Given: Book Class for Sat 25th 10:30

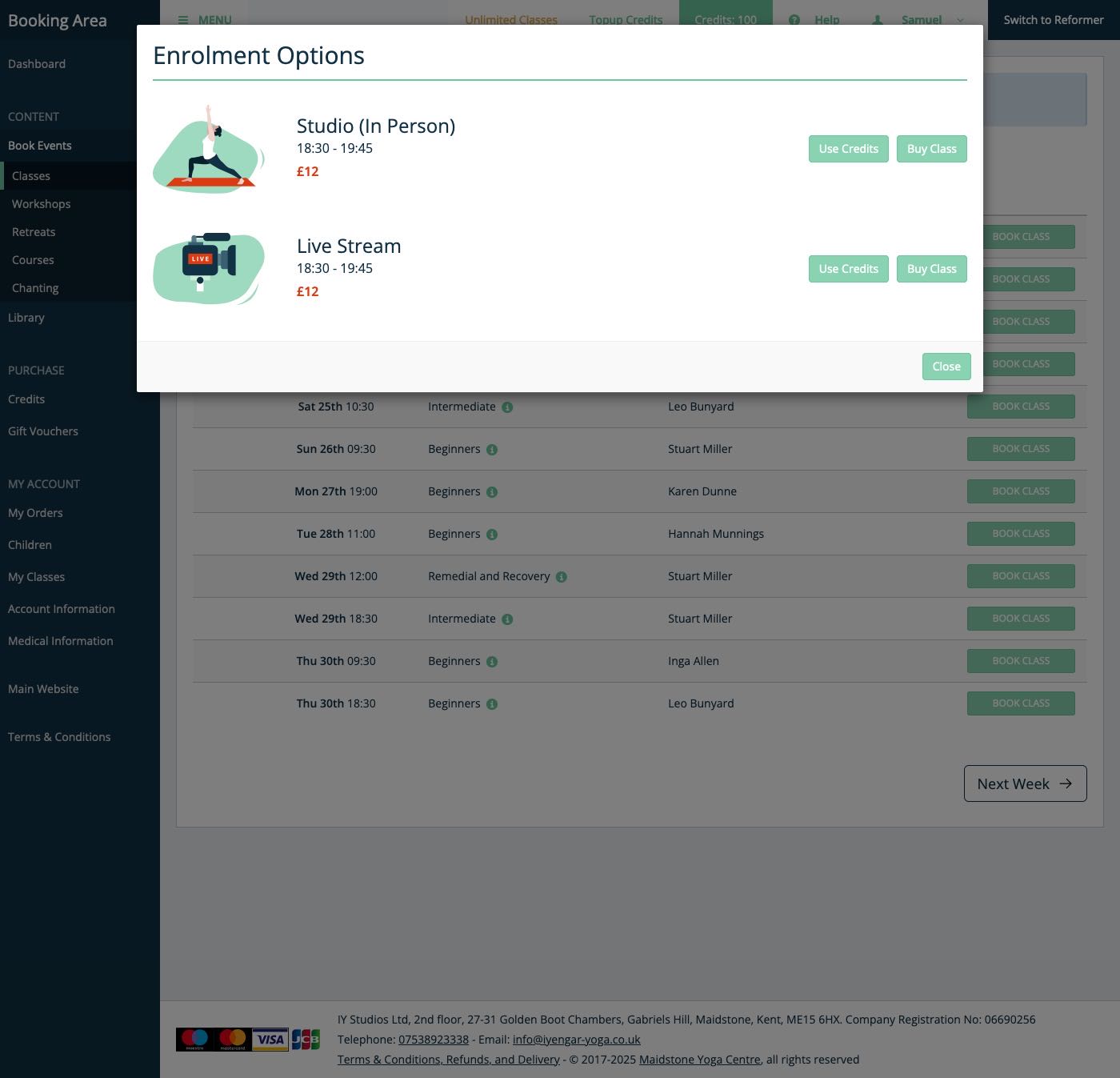Looking at the screenshot, I should (1021, 407).
